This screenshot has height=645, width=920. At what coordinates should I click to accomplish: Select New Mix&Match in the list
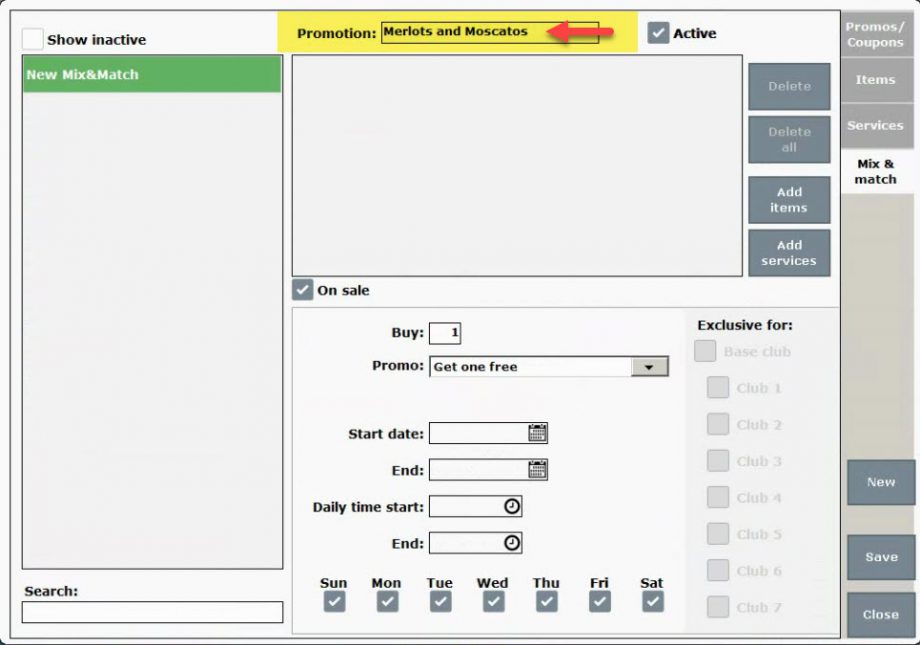[152, 75]
